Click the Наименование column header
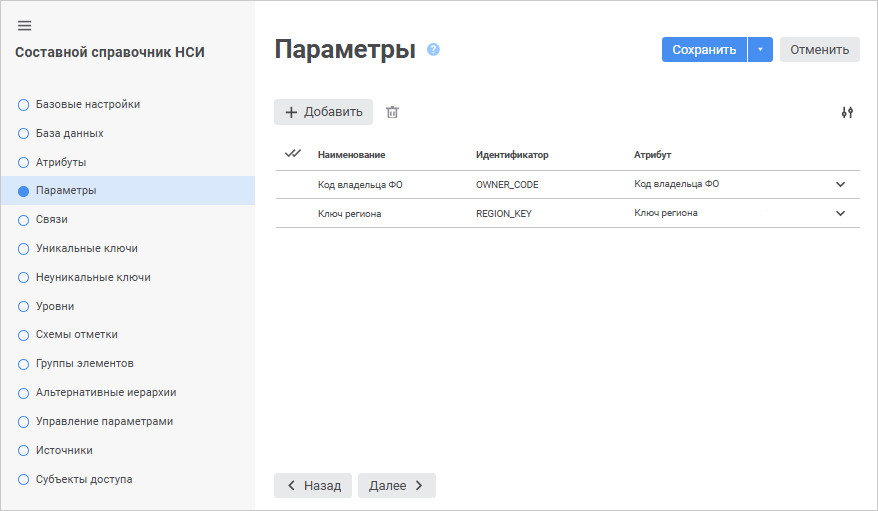 click(x=352, y=155)
